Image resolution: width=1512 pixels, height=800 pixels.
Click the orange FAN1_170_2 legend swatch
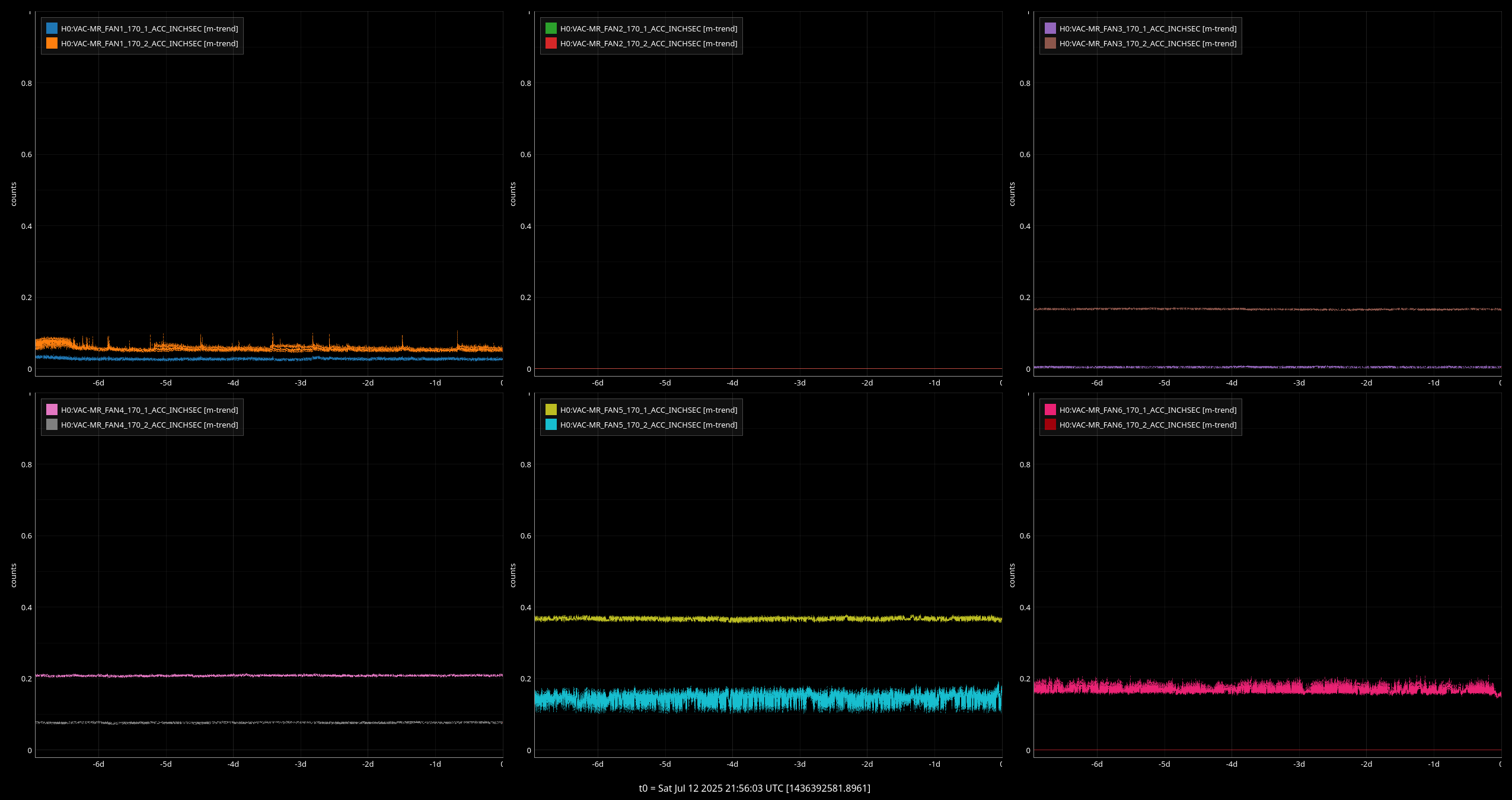tap(52, 43)
